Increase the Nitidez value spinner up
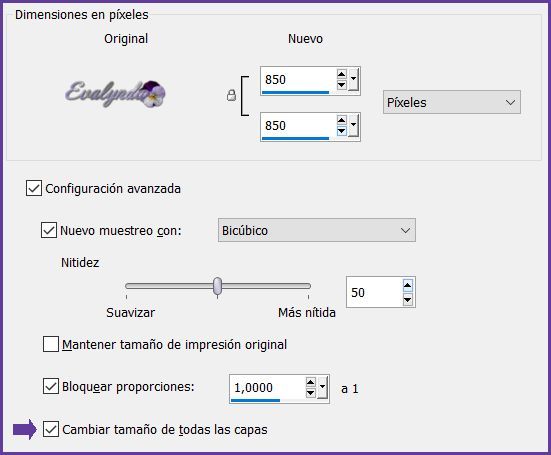This screenshot has height=455, width=551. point(407,286)
